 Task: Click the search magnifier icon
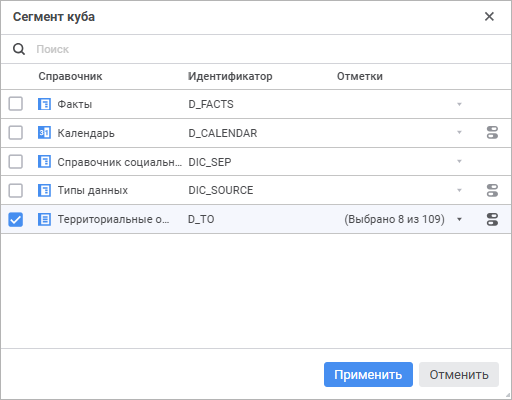click(19, 49)
